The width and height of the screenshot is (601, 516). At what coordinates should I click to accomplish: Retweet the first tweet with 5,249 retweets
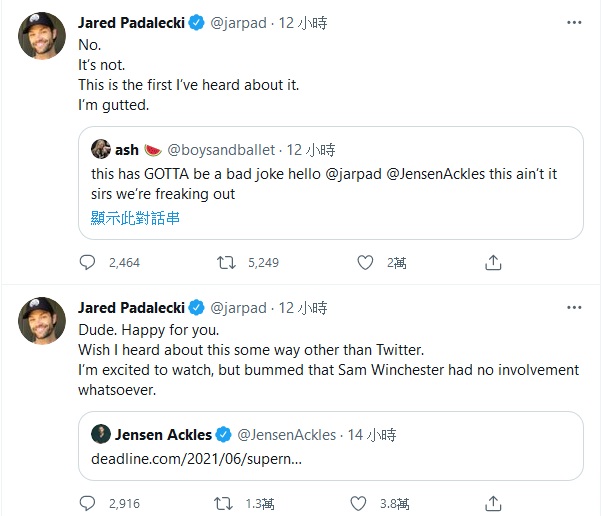[227, 263]
